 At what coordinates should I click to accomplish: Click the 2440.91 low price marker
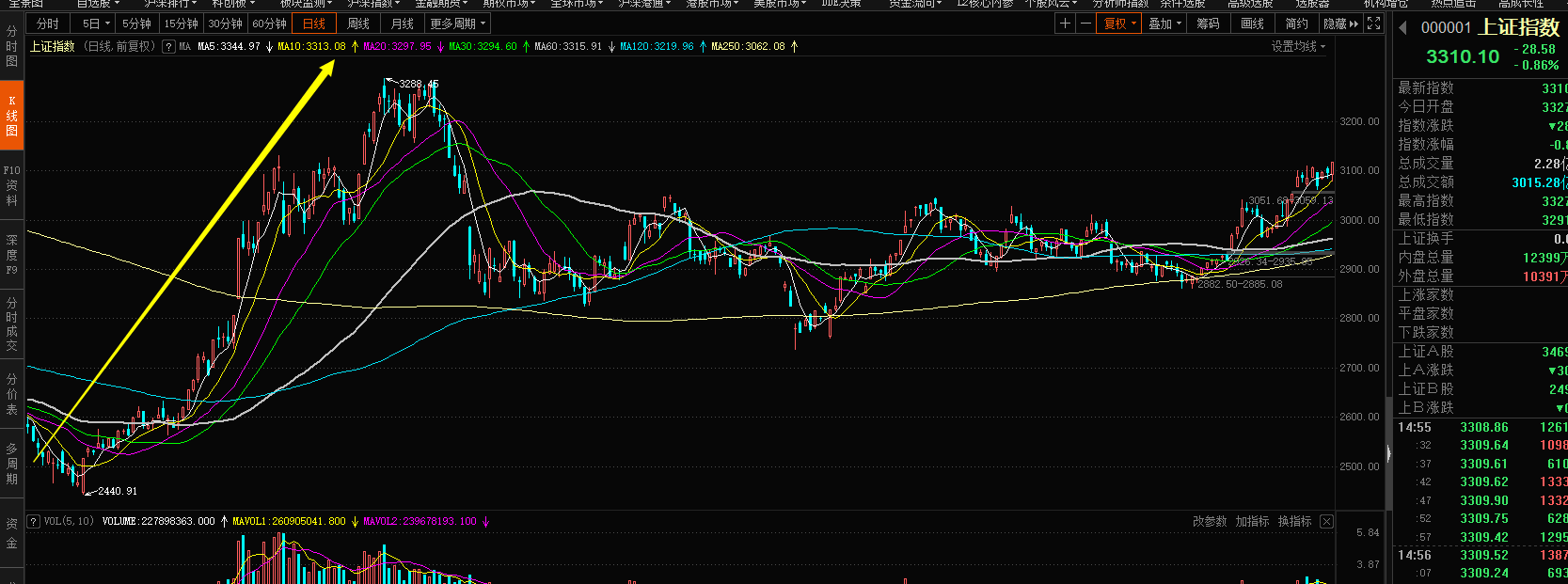point(118,491)
